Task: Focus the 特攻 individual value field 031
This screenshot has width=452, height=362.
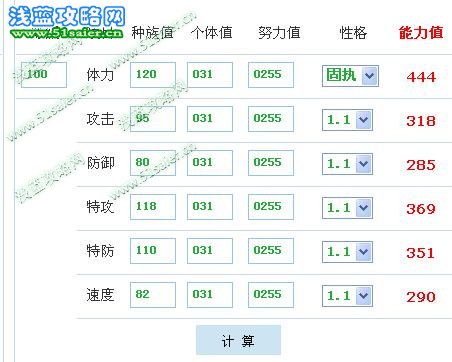Action: [210, 207]
